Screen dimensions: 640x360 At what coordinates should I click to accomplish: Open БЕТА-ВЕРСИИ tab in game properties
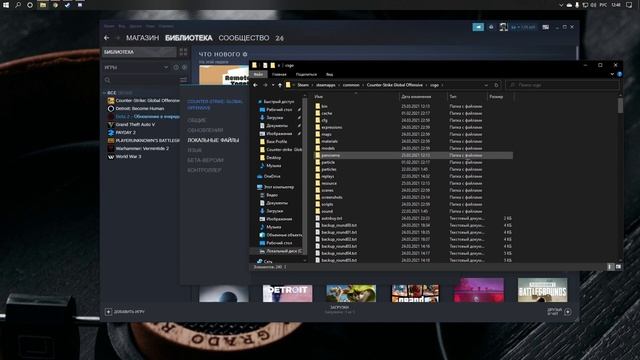205,160
